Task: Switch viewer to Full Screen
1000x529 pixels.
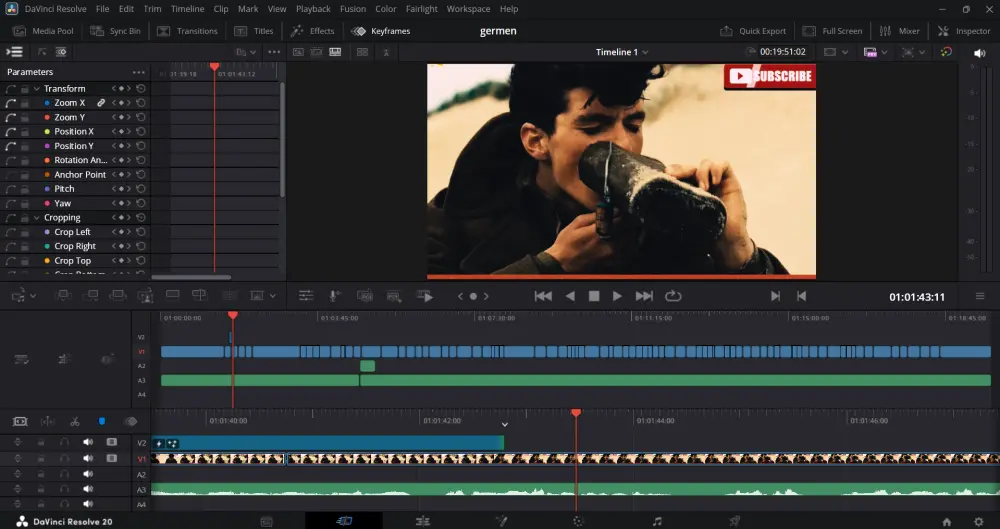Action: point(832,31)
